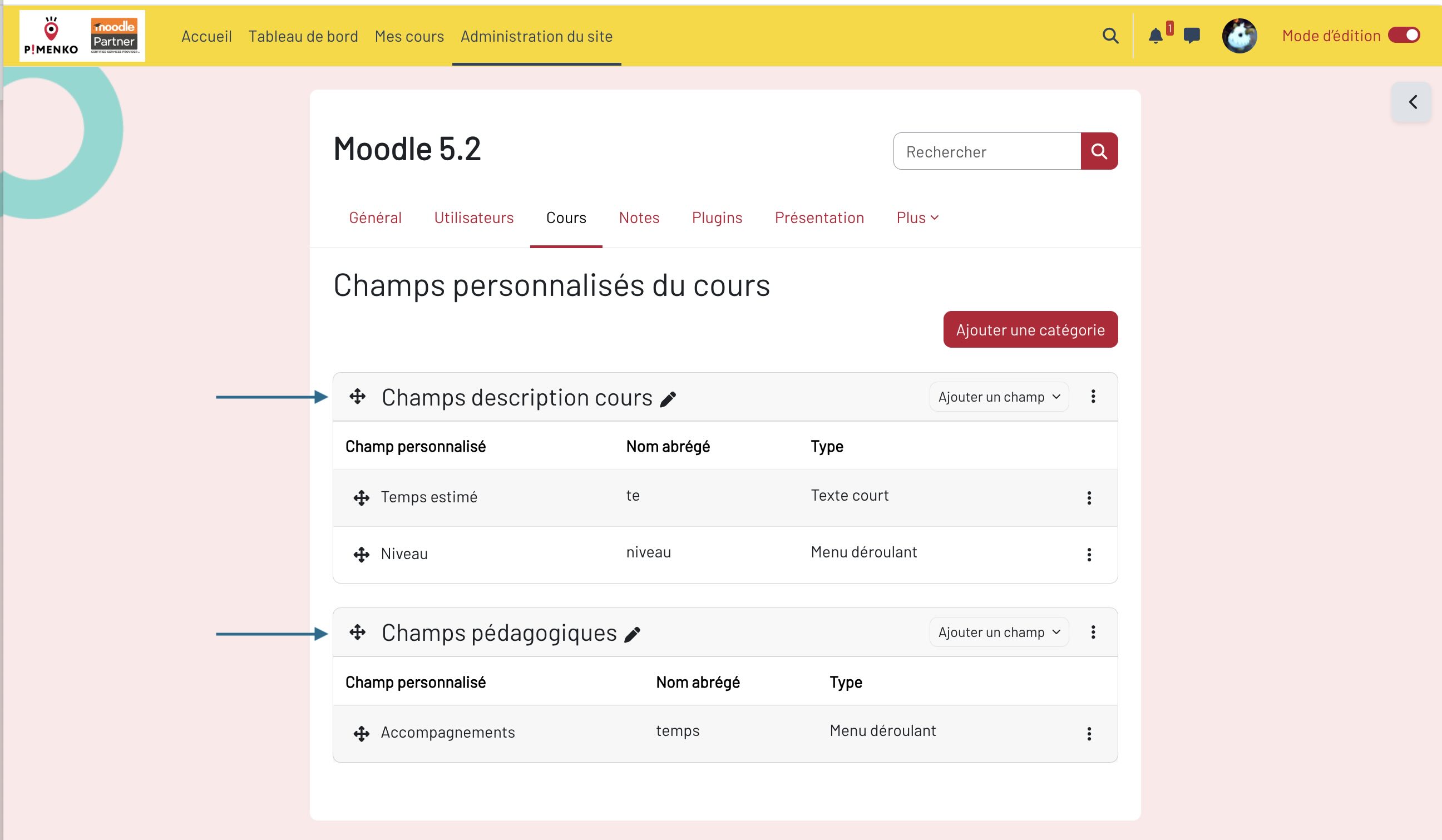Expand Ajouter un champ in Champs description cours
The height and width of the screenshot is (840, 1442).
[x=999, y=397]
